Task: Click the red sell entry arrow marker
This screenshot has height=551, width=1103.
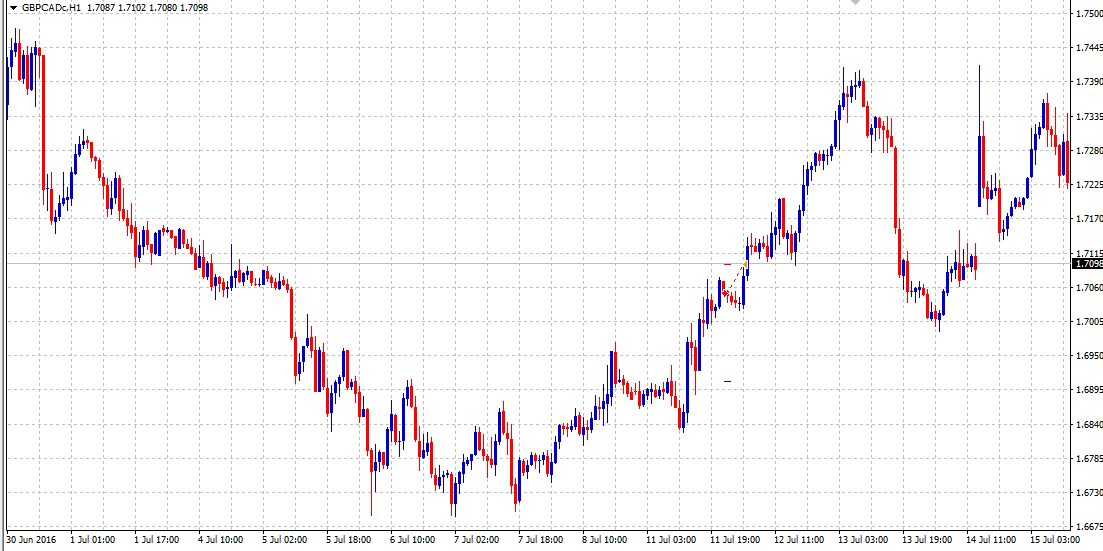Action: click(x=725, y=293)
